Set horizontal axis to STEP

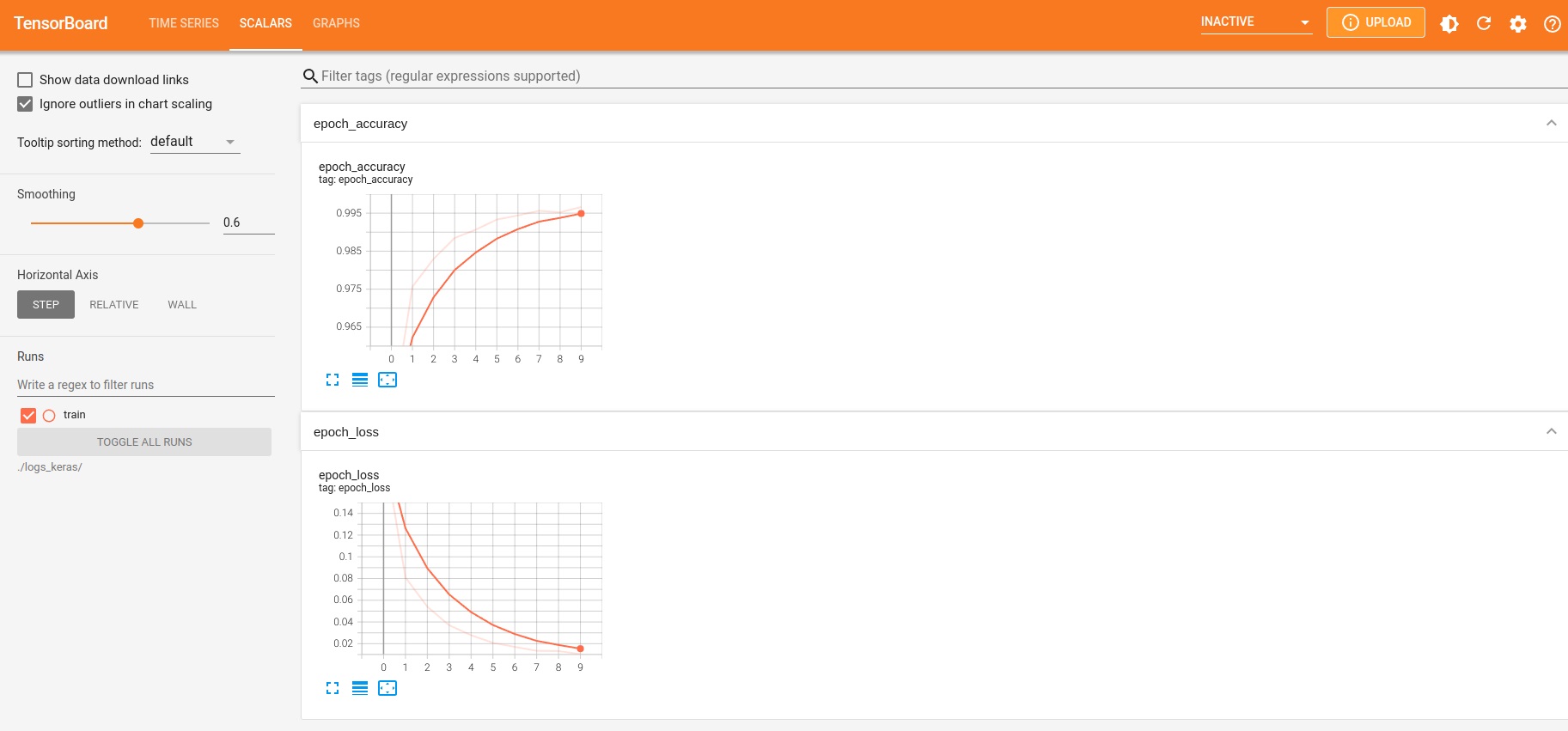46,305
